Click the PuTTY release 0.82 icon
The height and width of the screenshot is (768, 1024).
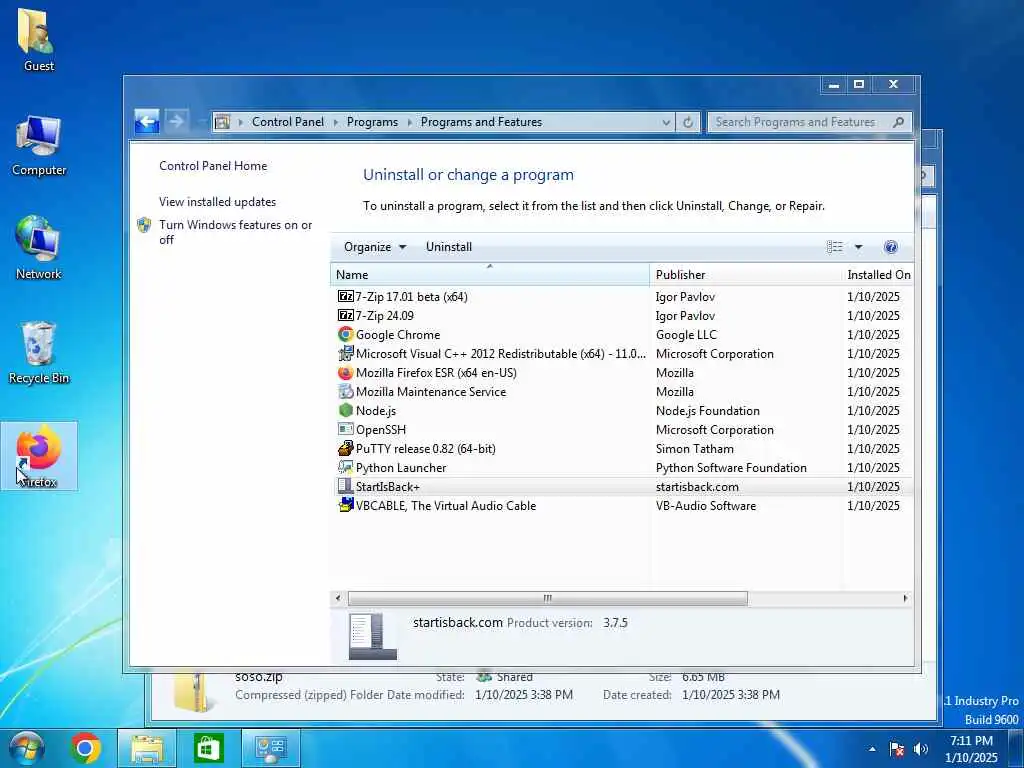pos(345,448)
